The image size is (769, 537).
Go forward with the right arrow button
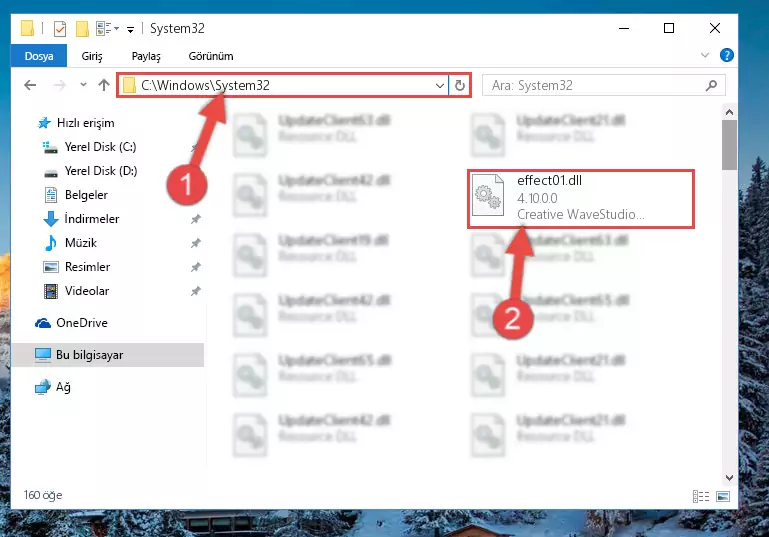[x=59, y=85]
